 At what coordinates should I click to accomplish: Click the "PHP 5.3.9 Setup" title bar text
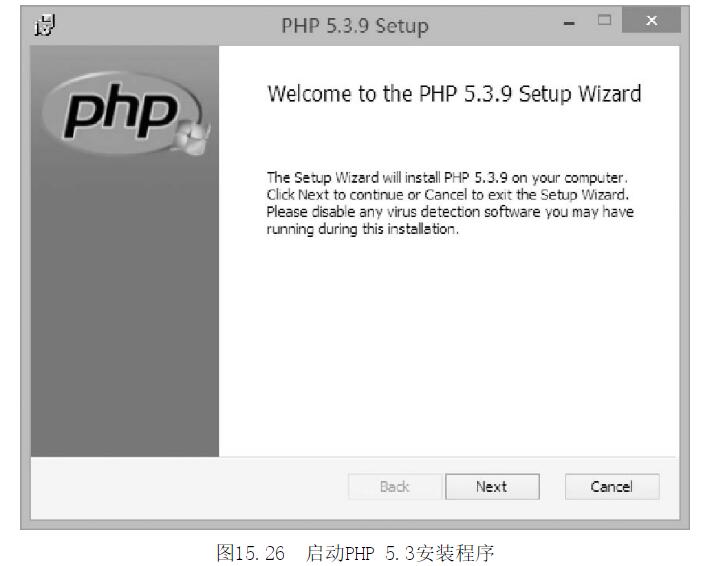pos(355,25)
